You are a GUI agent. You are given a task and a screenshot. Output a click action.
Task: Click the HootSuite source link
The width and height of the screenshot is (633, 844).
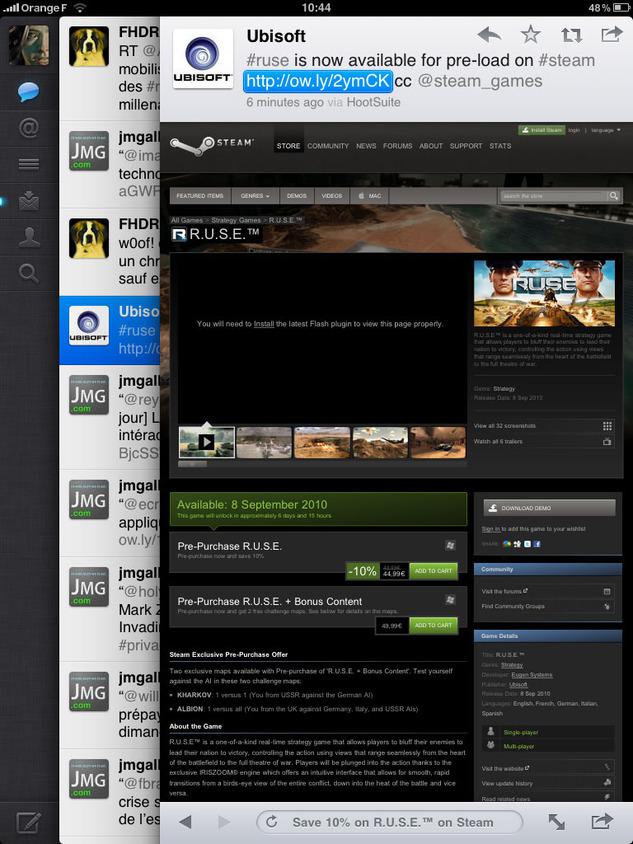[374, 102]
